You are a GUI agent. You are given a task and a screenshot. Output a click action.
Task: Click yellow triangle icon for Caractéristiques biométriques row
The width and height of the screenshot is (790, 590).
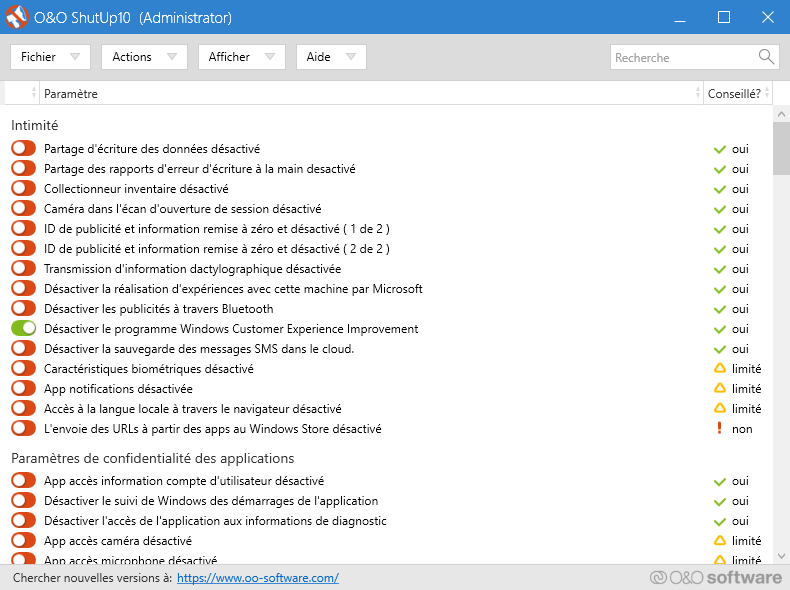(x=720, y=368)
